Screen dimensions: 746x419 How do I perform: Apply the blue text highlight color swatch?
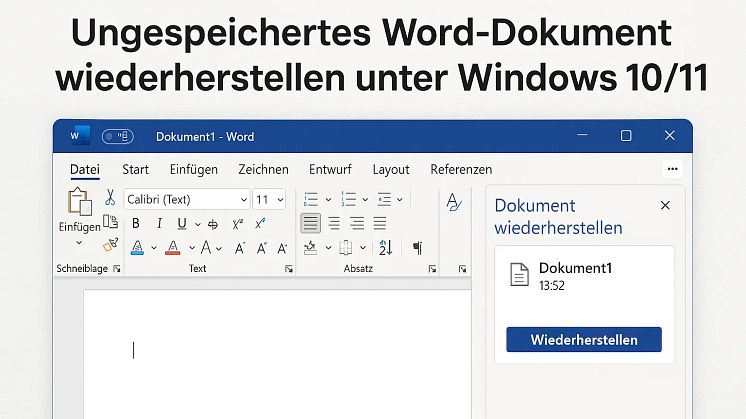(137, 247)
